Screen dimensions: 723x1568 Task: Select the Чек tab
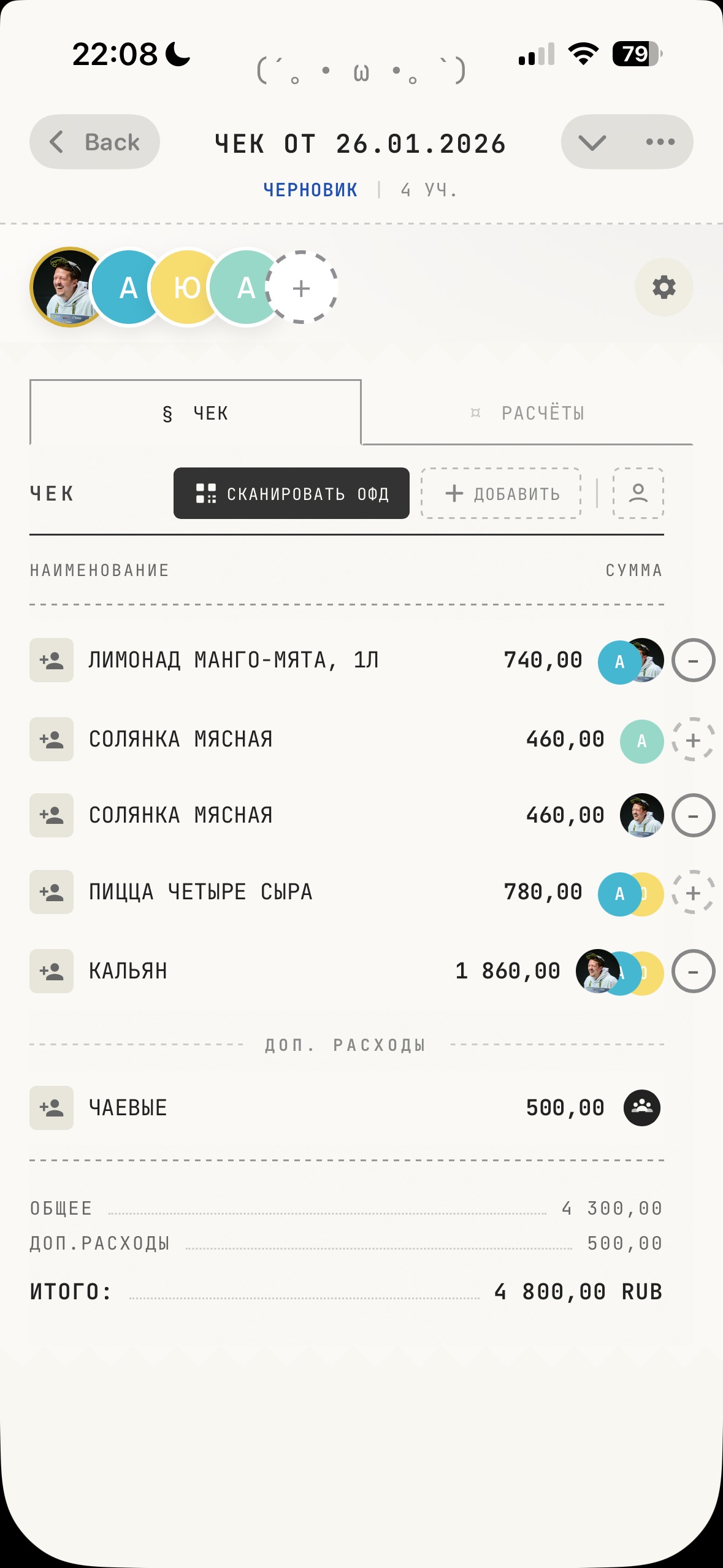coord(195,413)
